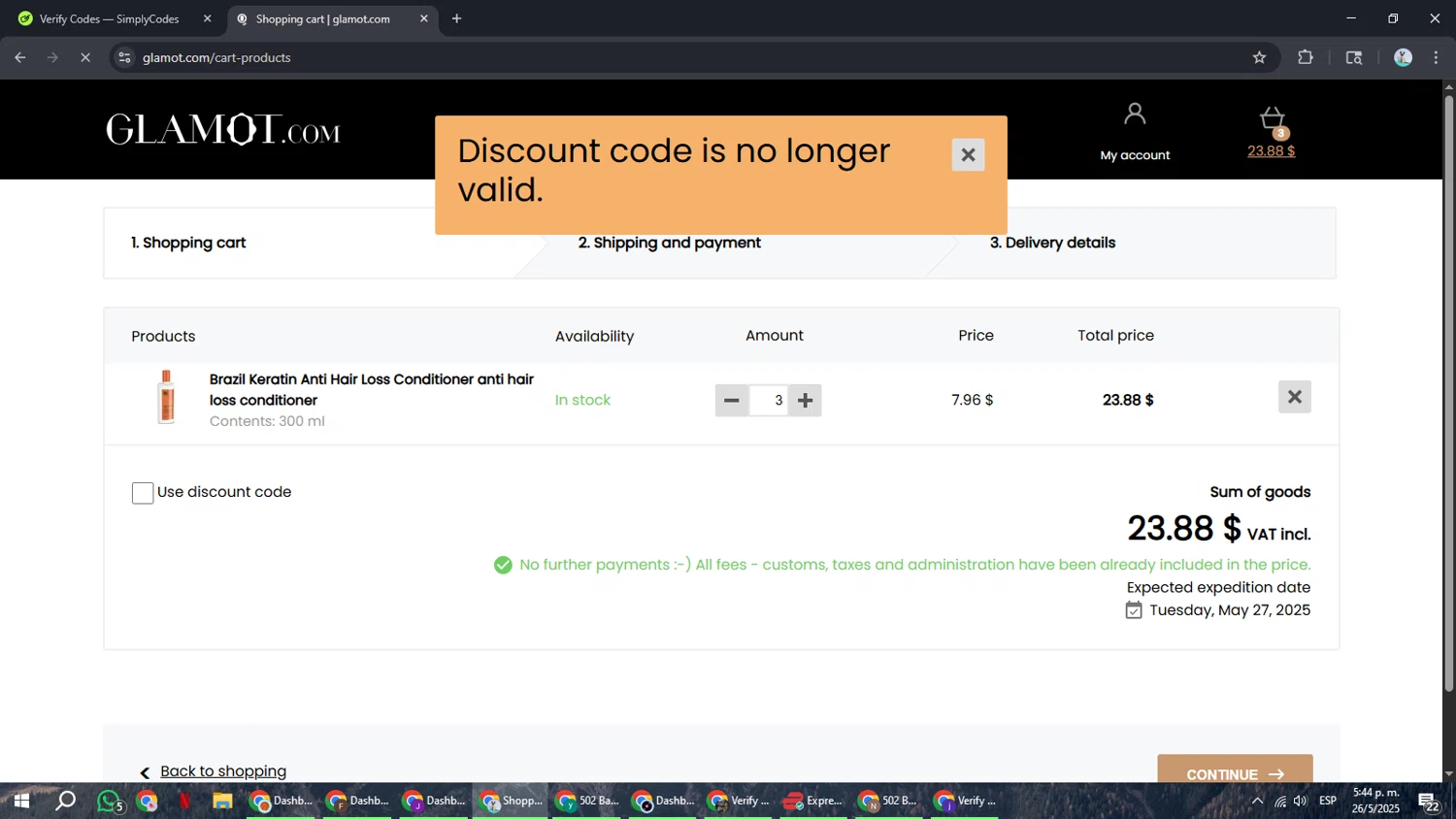Close the Shopping cart | glamot.com tab
The width and height of the screenshot is (1456, 819).
423,18
